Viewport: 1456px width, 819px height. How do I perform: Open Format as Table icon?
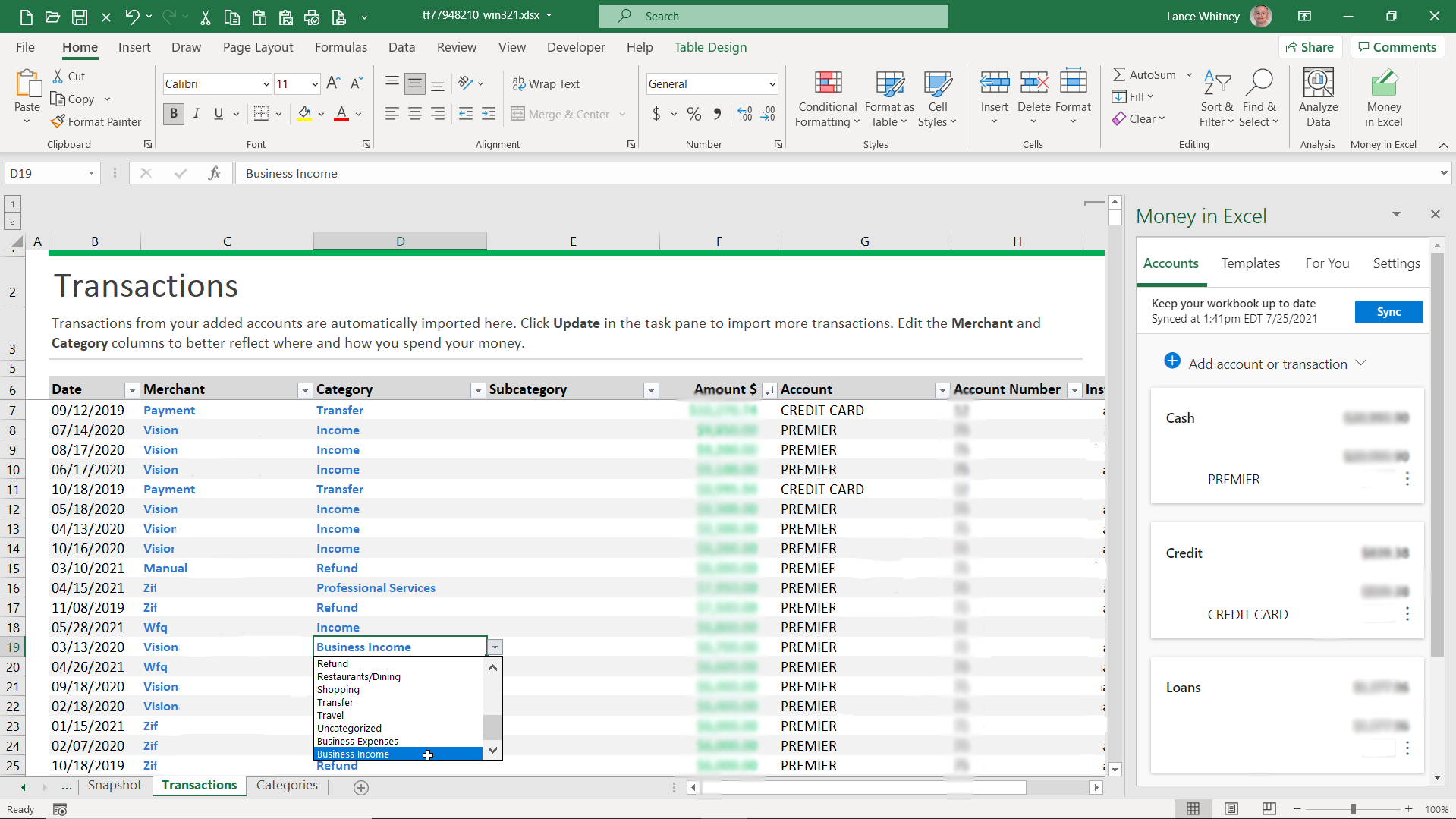point(889,82)
